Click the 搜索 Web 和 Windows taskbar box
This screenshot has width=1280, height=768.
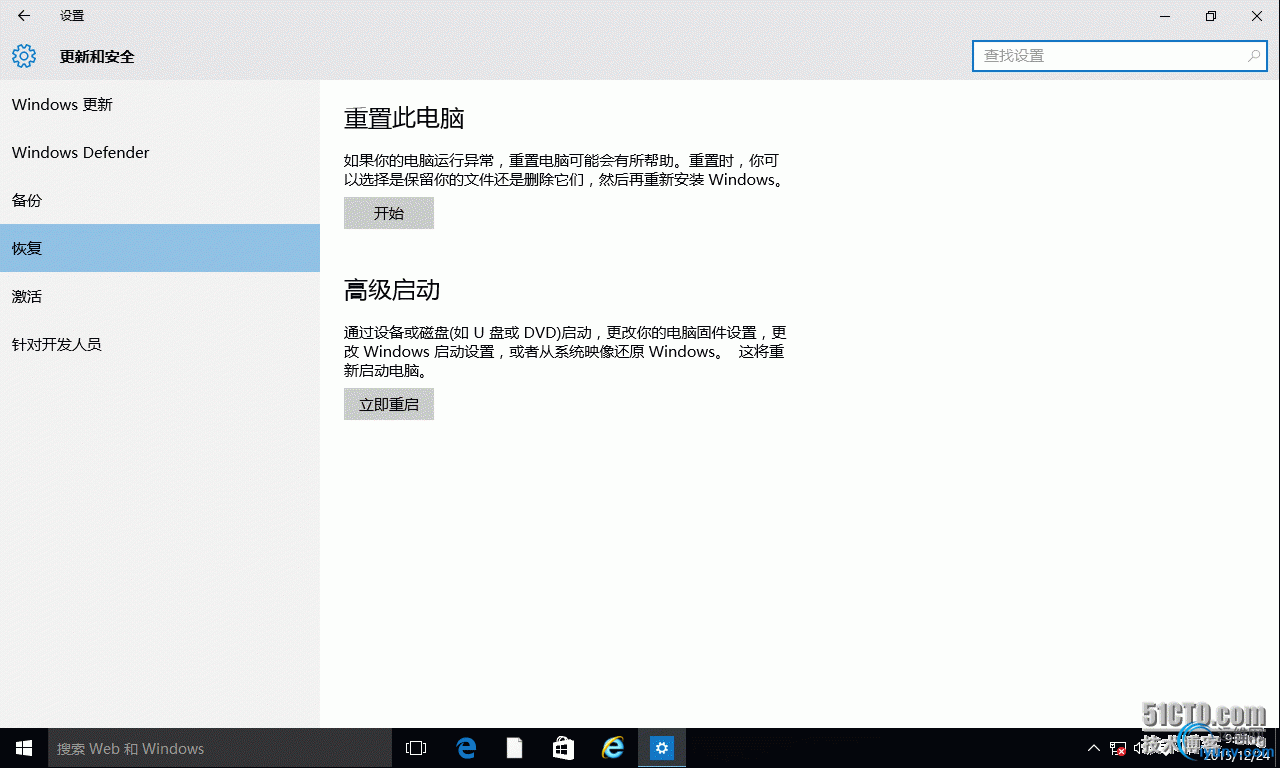220,748
